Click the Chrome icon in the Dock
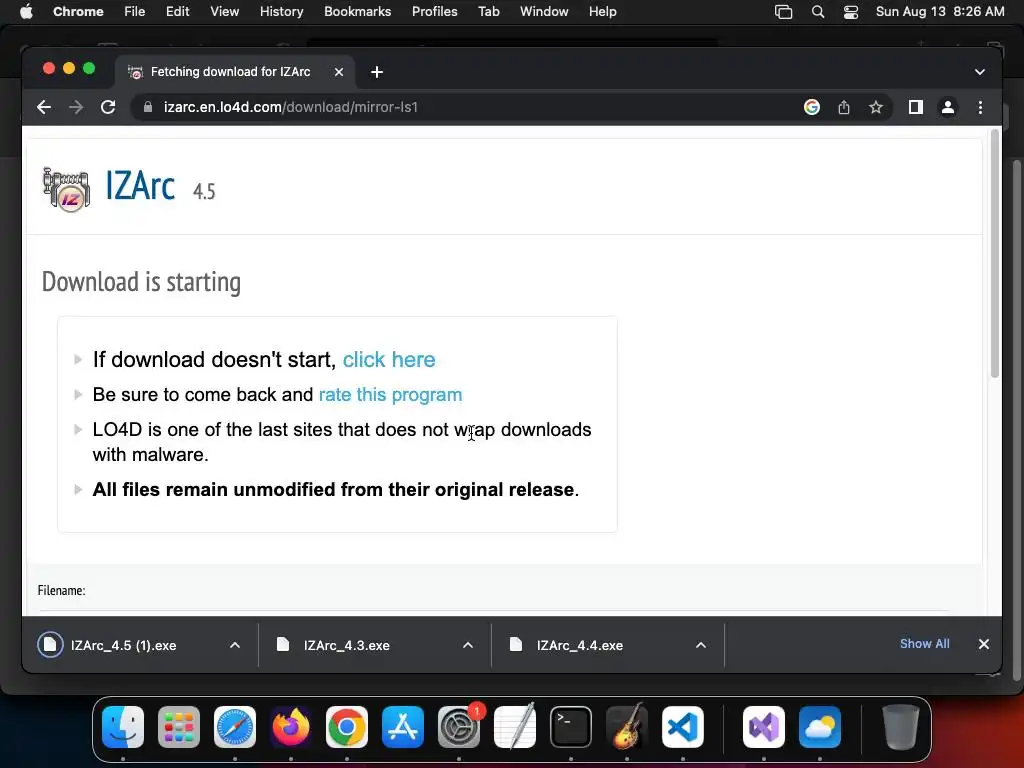 tap(347, 727)
